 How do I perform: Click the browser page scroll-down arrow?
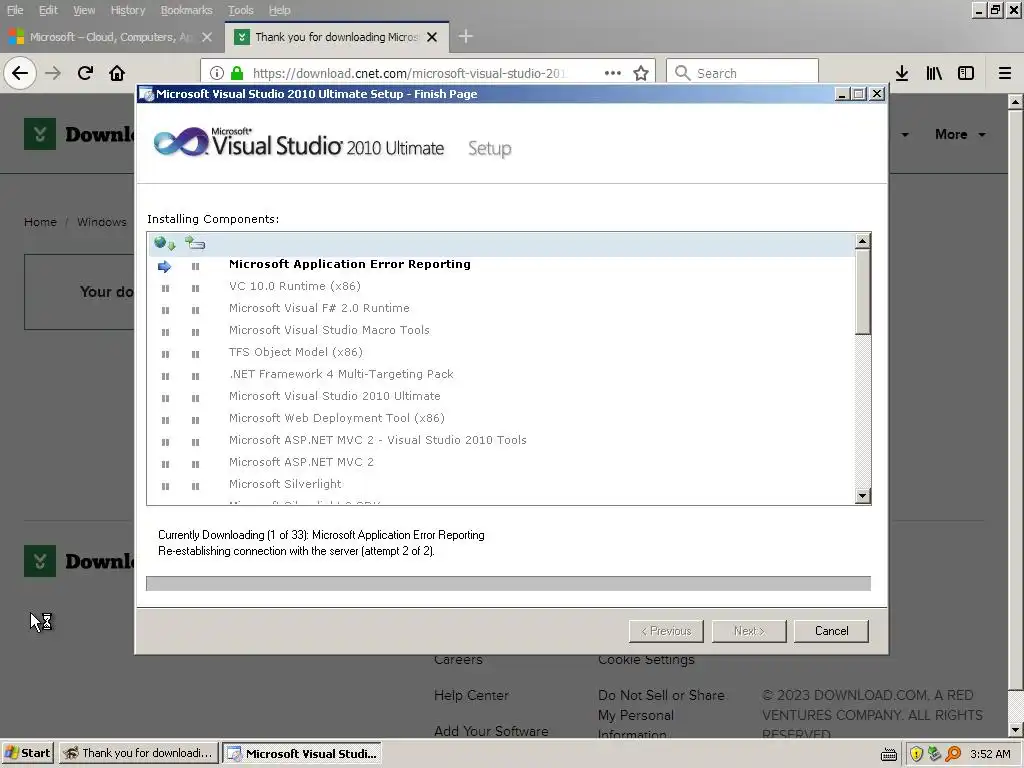1016,729
